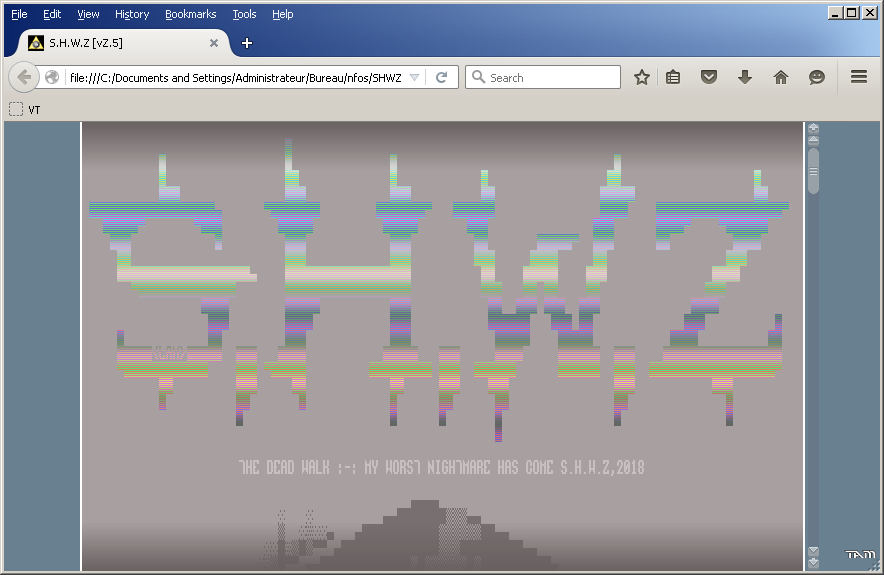Open the Pocket save icon
Screen dimensions: 884x575
click(x=709, y=77)
